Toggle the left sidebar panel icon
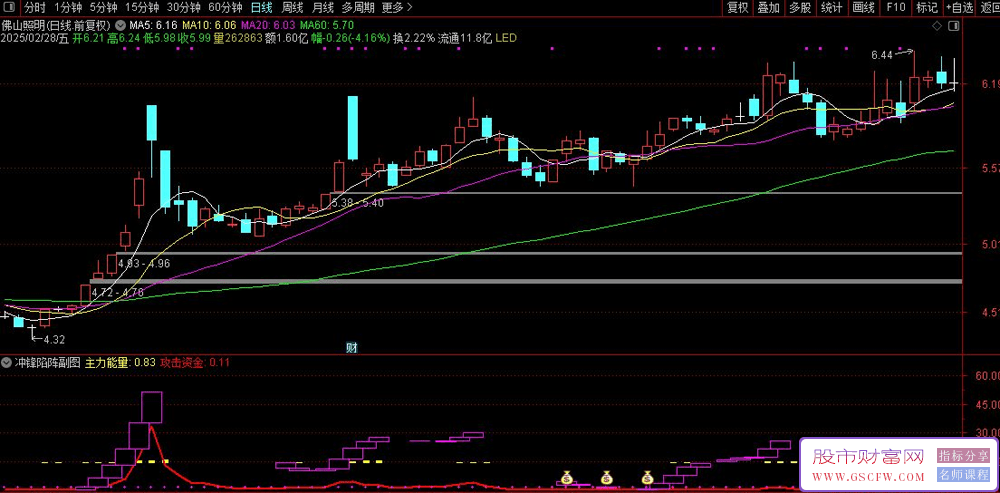The height and width of the screenshot is (493, 1000). click(10, 8)
